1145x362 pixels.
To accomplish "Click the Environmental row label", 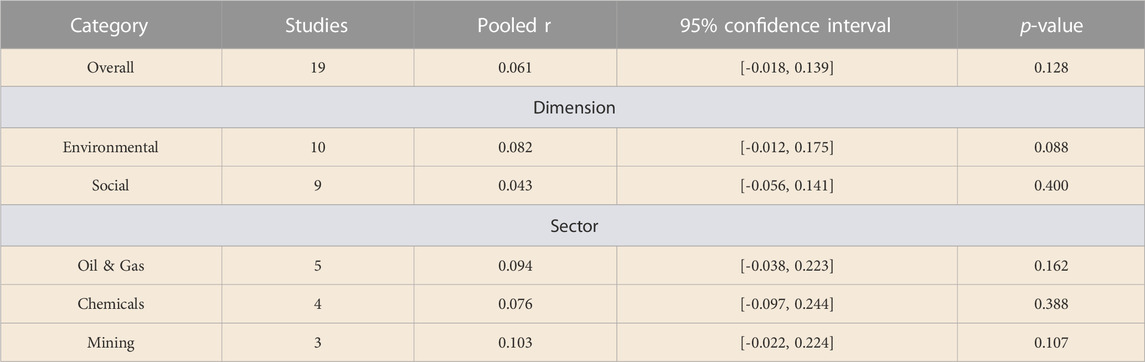I will click(x=110, y=147).
